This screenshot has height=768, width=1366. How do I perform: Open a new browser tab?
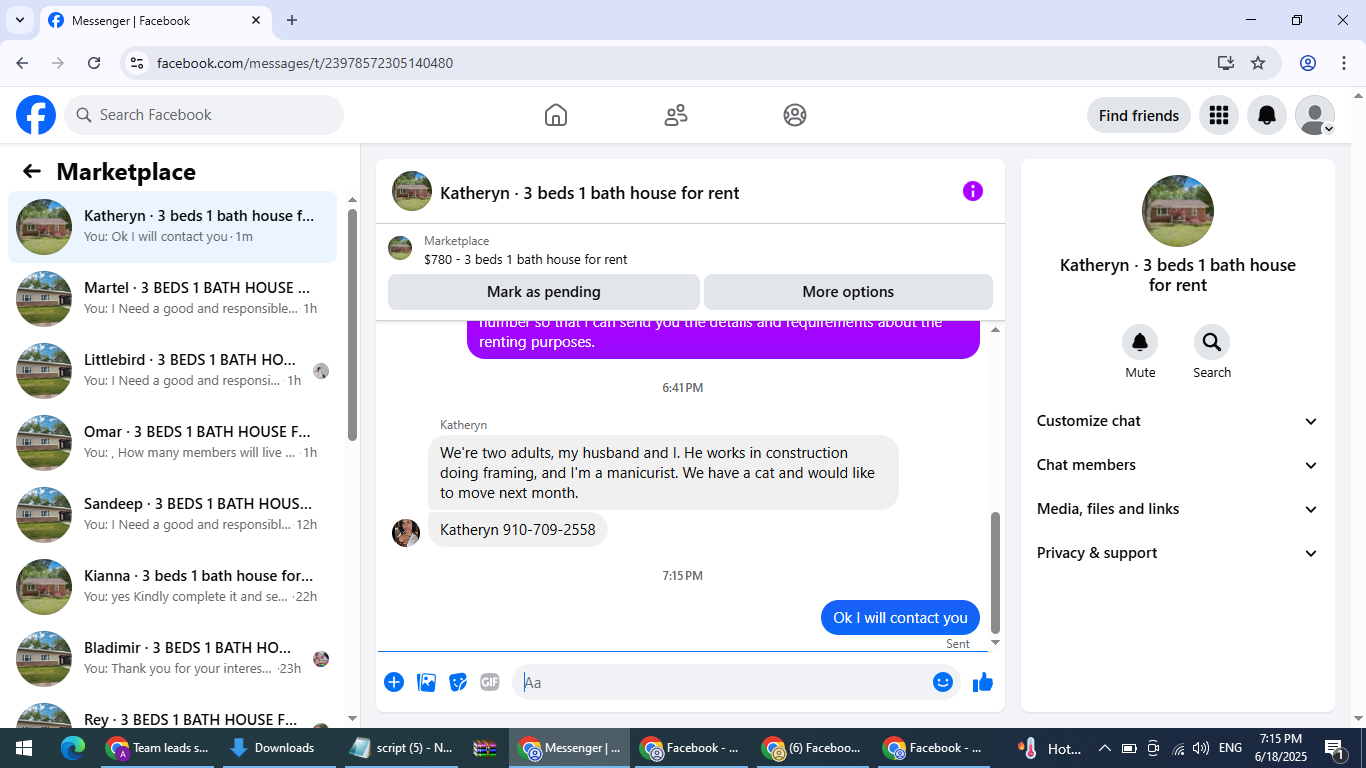[x=292, y=20]
